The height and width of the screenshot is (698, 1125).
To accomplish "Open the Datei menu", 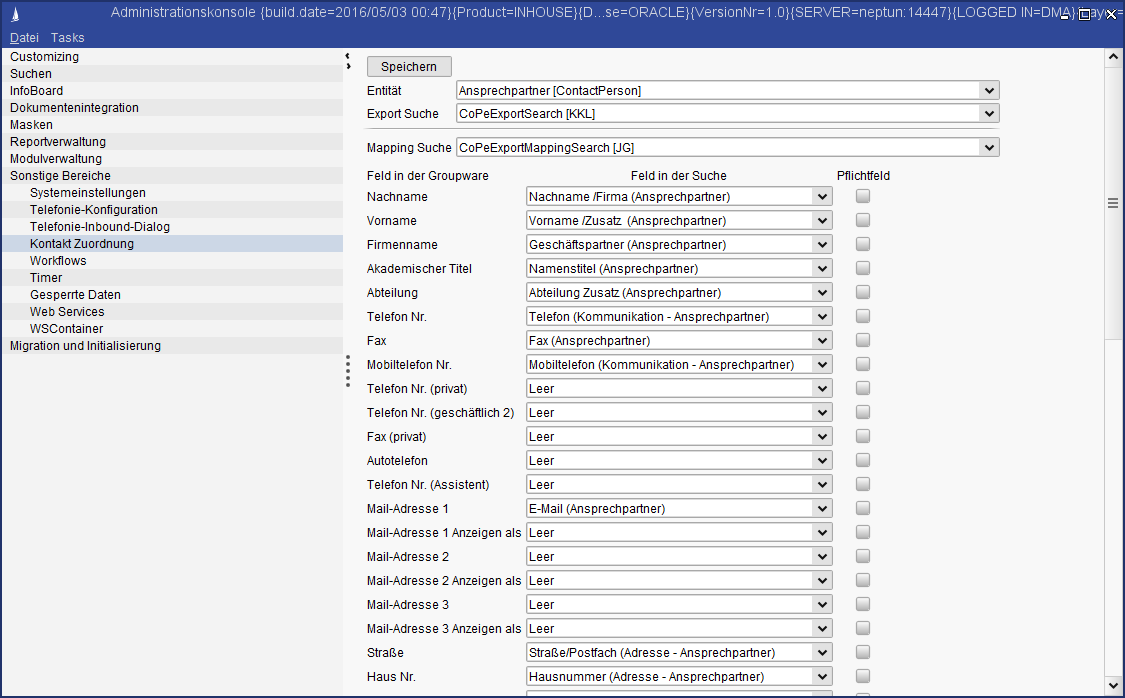I will point(24,37).
